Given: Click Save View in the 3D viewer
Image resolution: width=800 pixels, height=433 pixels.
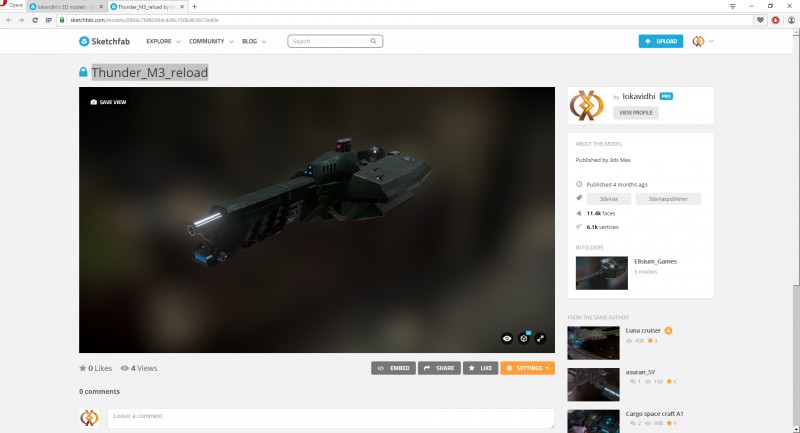Looking at the screenshot, I should click(108, 102).
